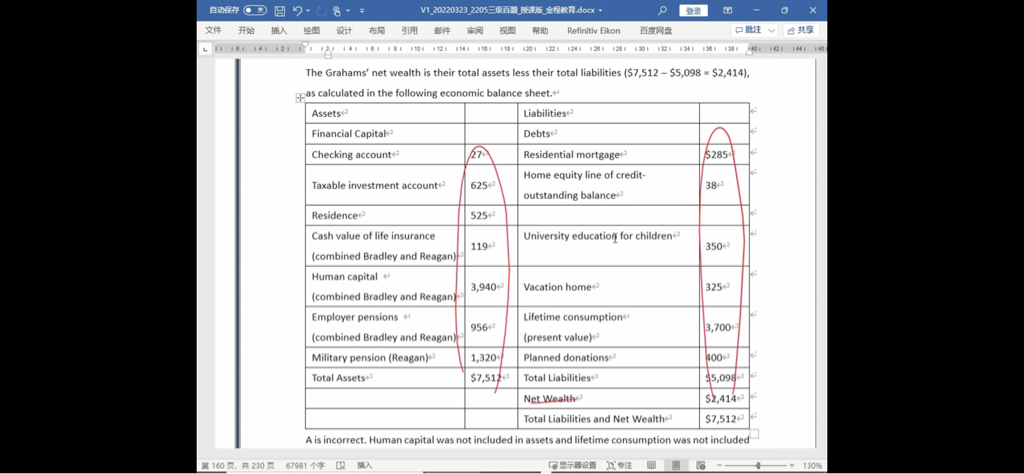
Task: Switch to the 审阅 (Review) tab
Action: 475,31
